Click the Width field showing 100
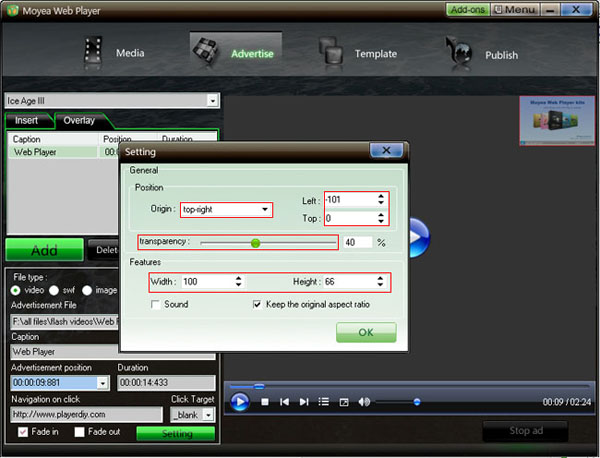This screenshot has height=458, width=600. click(208, 282)
